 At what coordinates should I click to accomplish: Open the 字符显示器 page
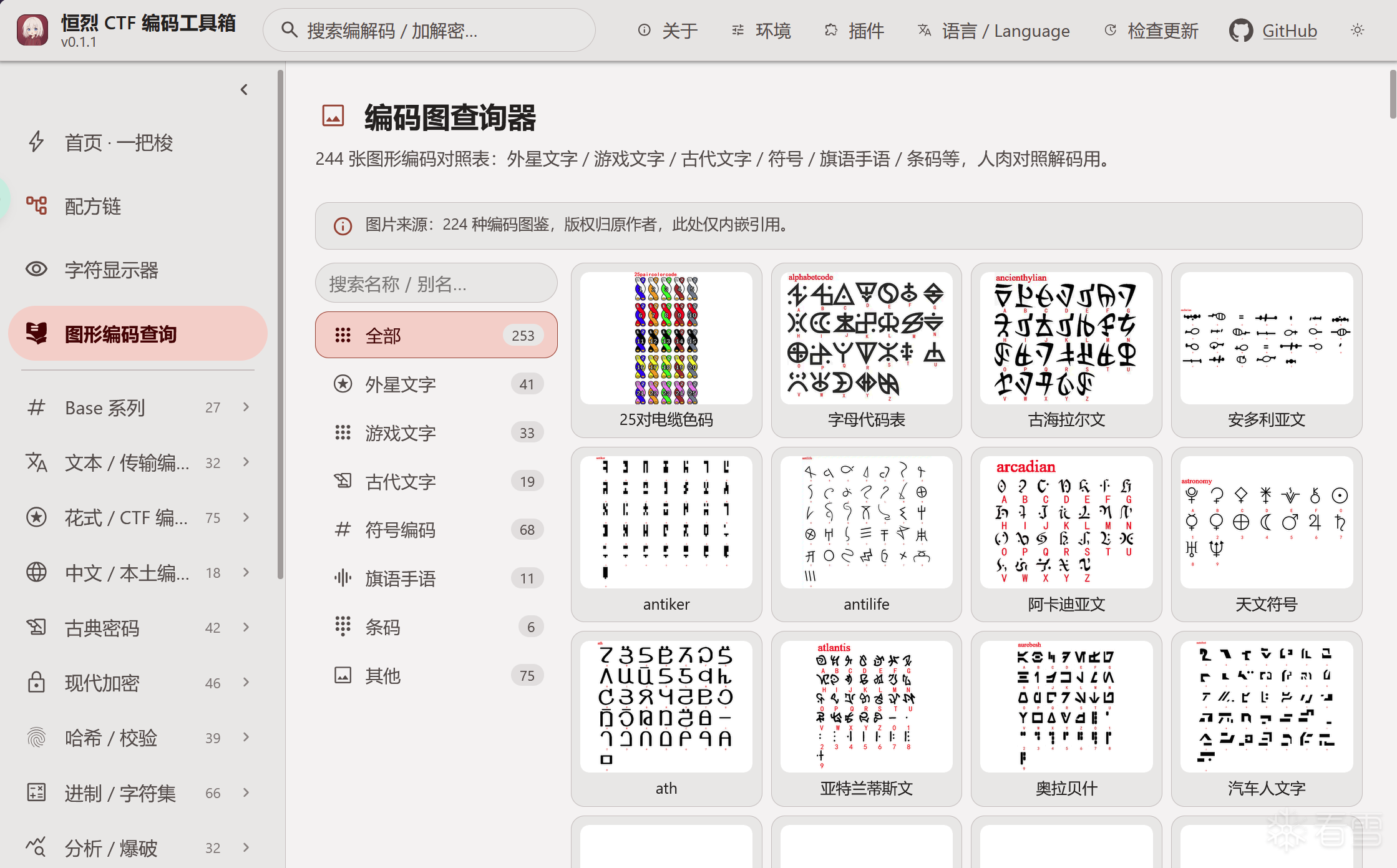click(138, 270)
